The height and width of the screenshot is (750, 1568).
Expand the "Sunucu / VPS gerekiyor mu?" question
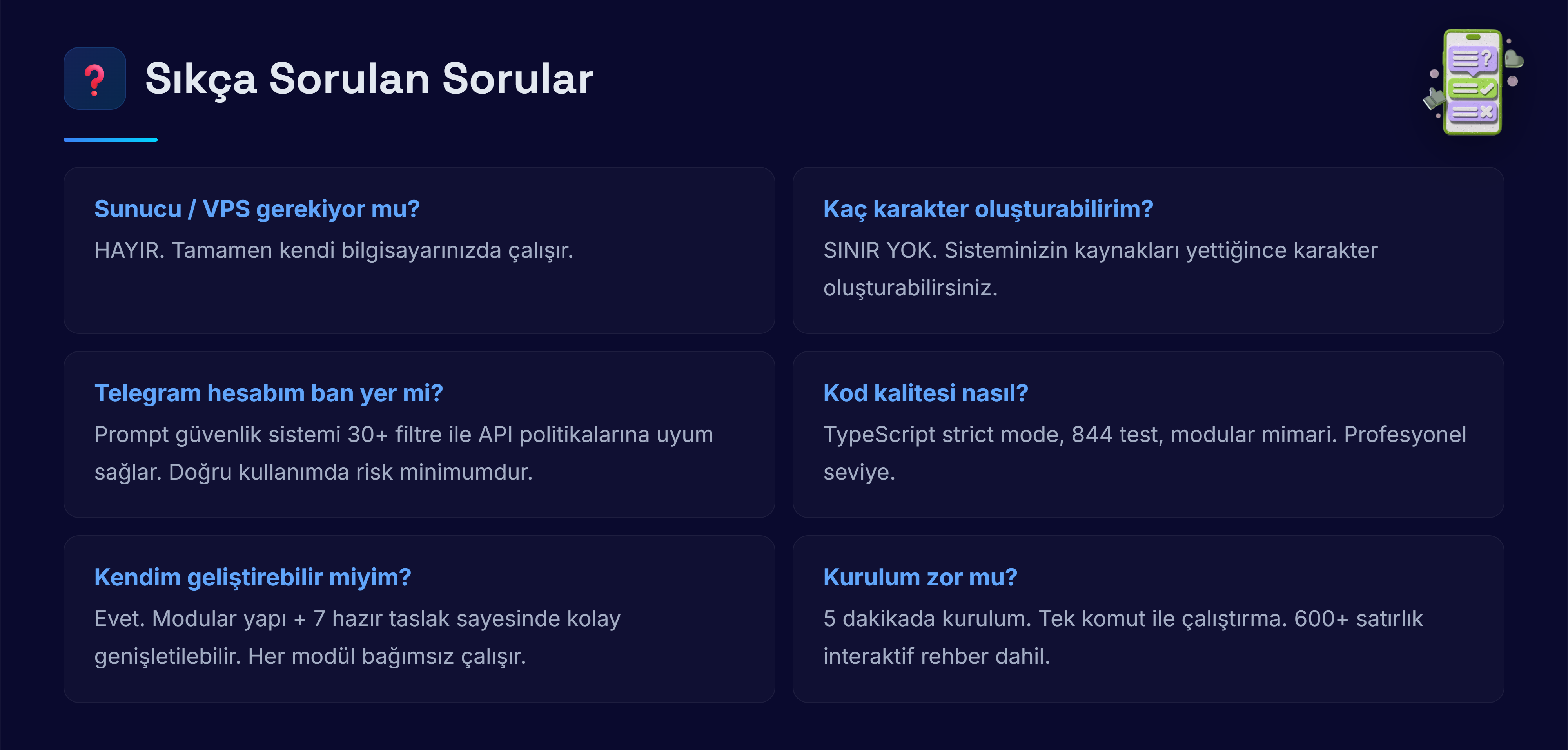coord(257,209)
